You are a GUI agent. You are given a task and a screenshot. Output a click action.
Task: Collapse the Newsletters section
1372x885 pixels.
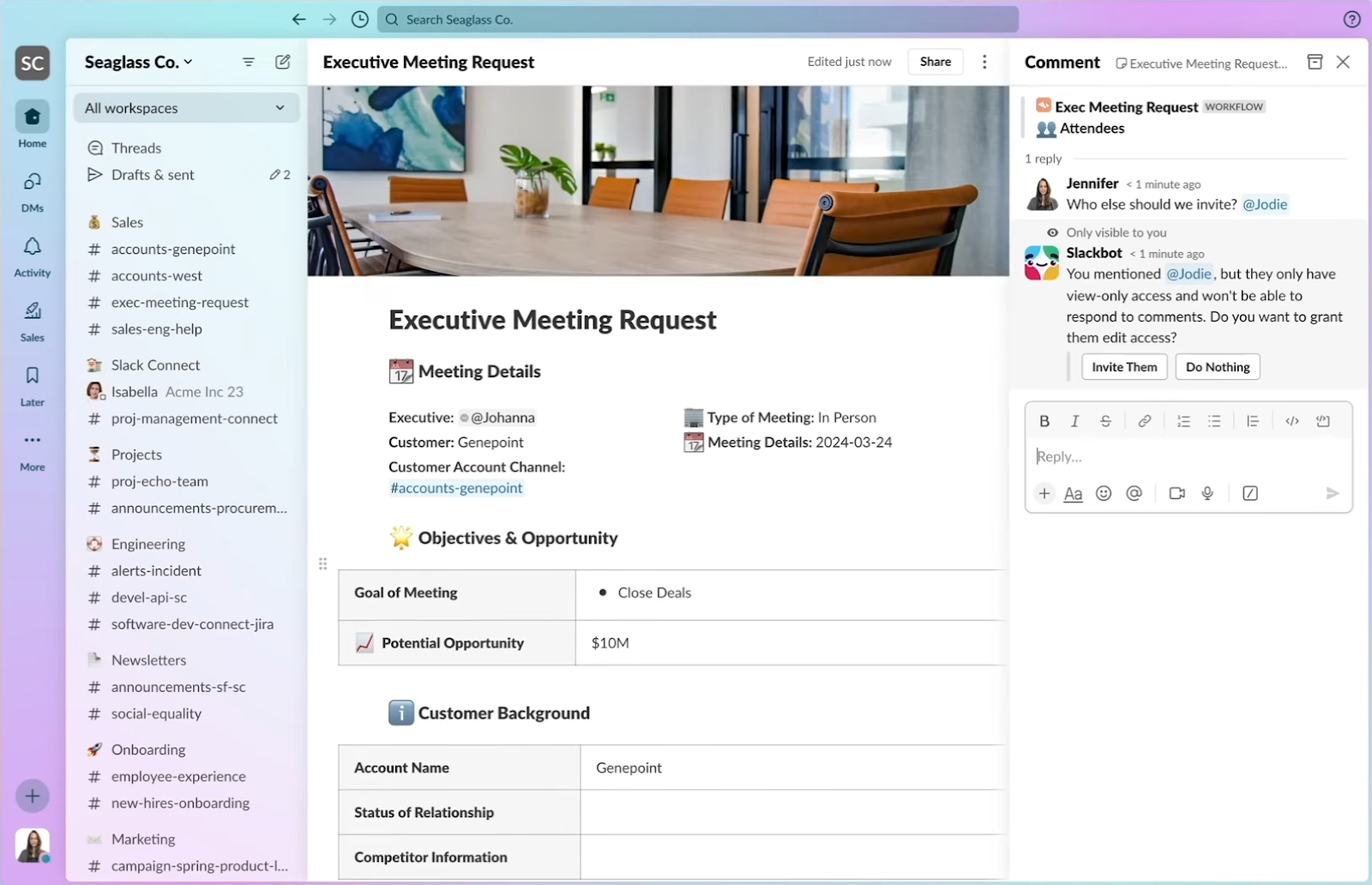[x=148, y=660]
